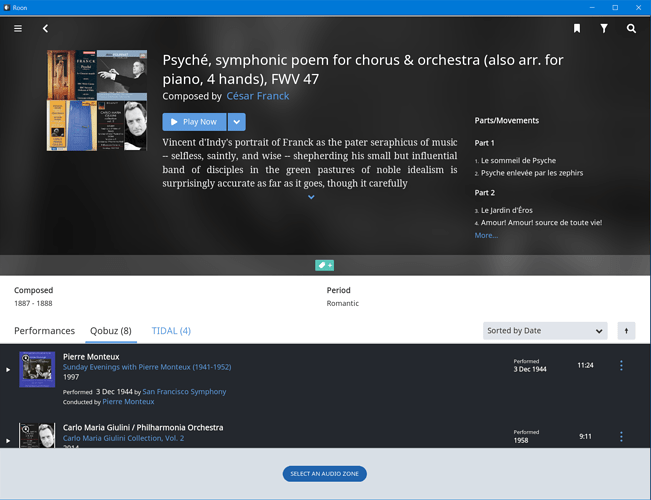The height and width of the screenshot is (500, 651).
Task: Maximize the Roon window
Action: pos(615,7)
